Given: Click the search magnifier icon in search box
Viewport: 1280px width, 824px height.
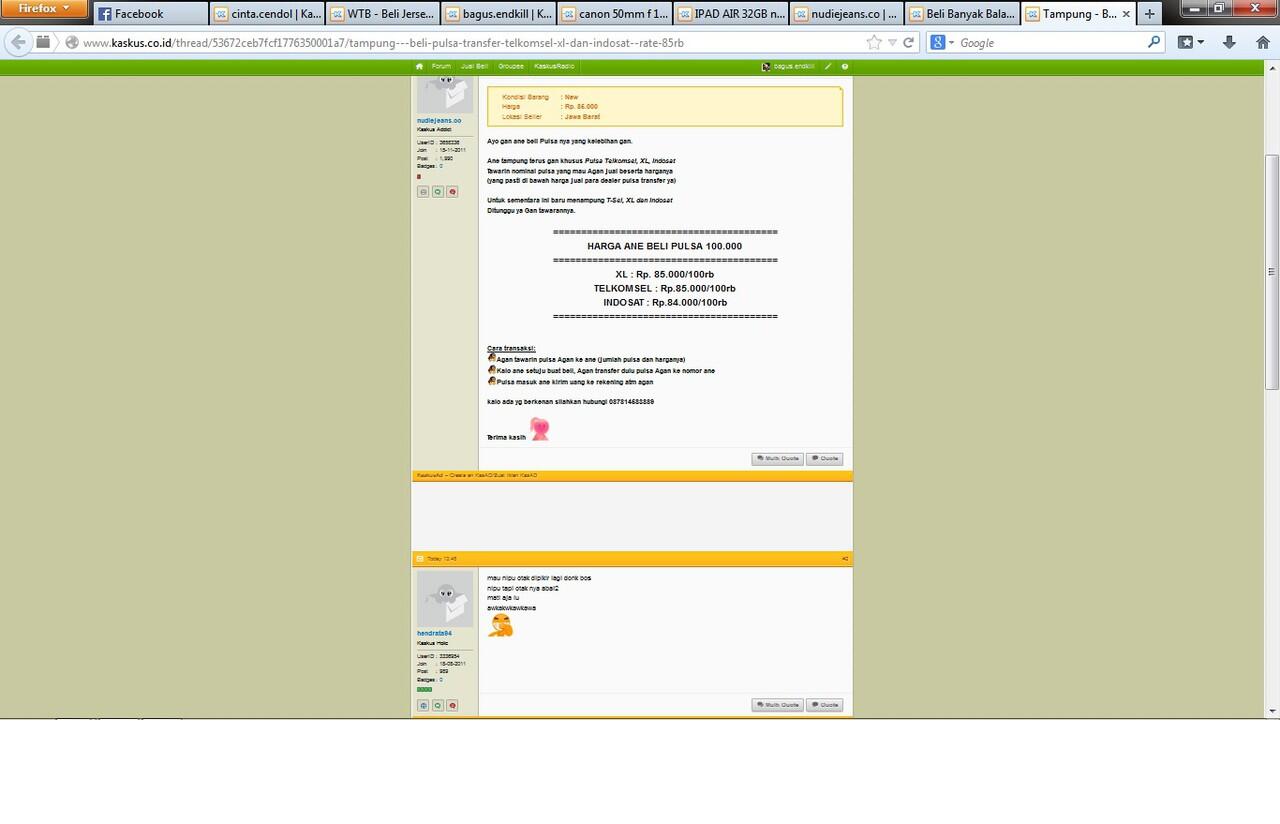Looking at the screenshot, I should 1154,43.
